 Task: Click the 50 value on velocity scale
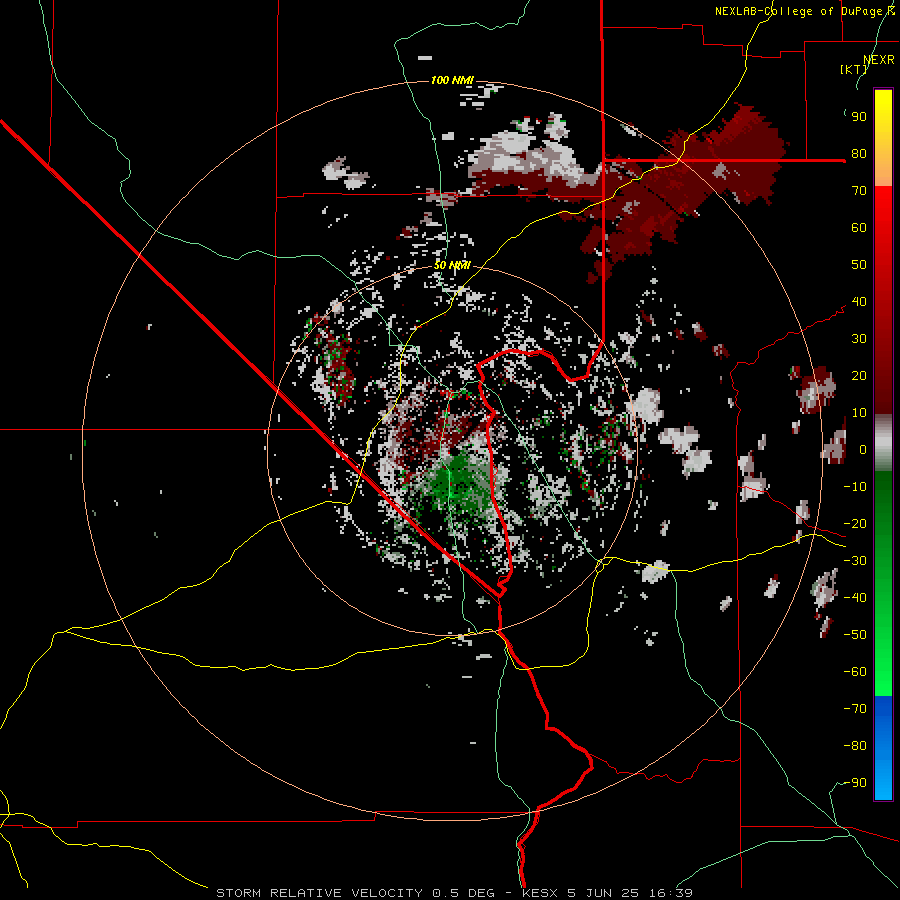[859, 265]
